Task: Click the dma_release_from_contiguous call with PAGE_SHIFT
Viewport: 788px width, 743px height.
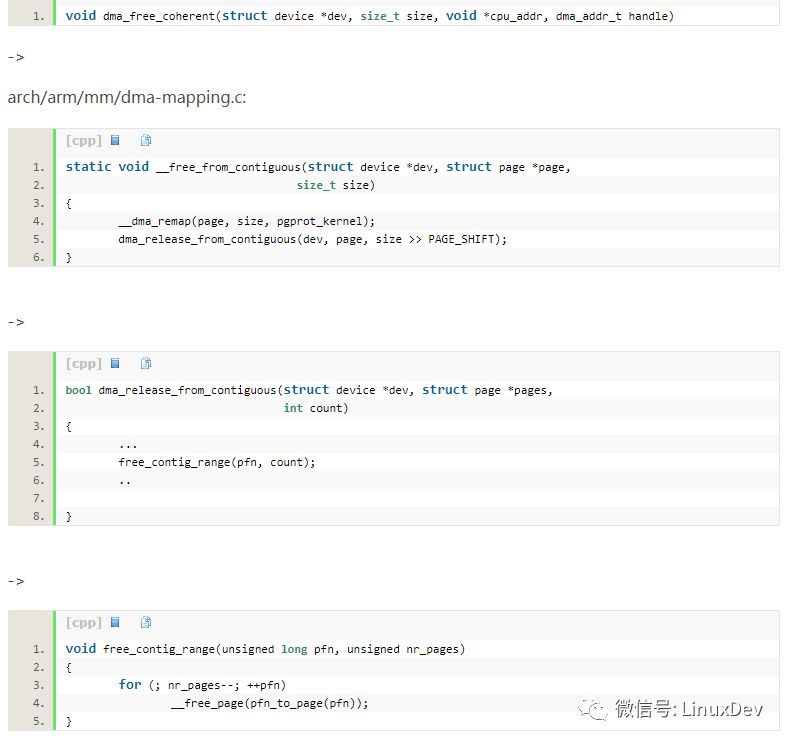Action: (x=312, y=239)
